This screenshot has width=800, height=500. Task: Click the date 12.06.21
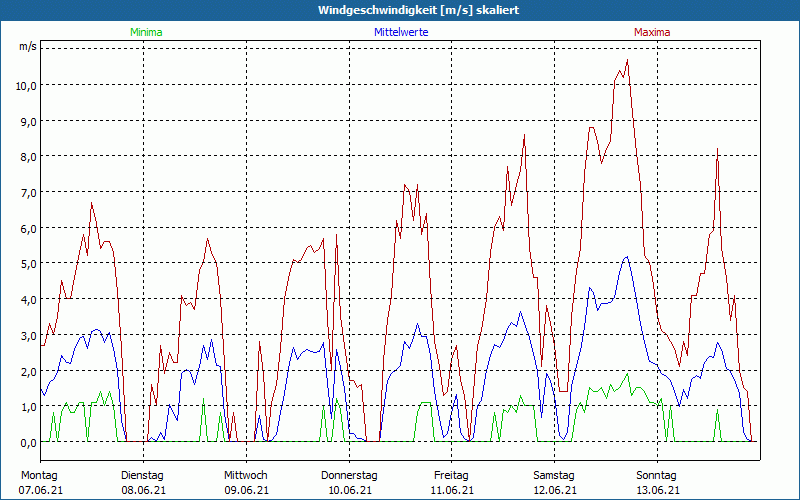click(x=555, y=490)
